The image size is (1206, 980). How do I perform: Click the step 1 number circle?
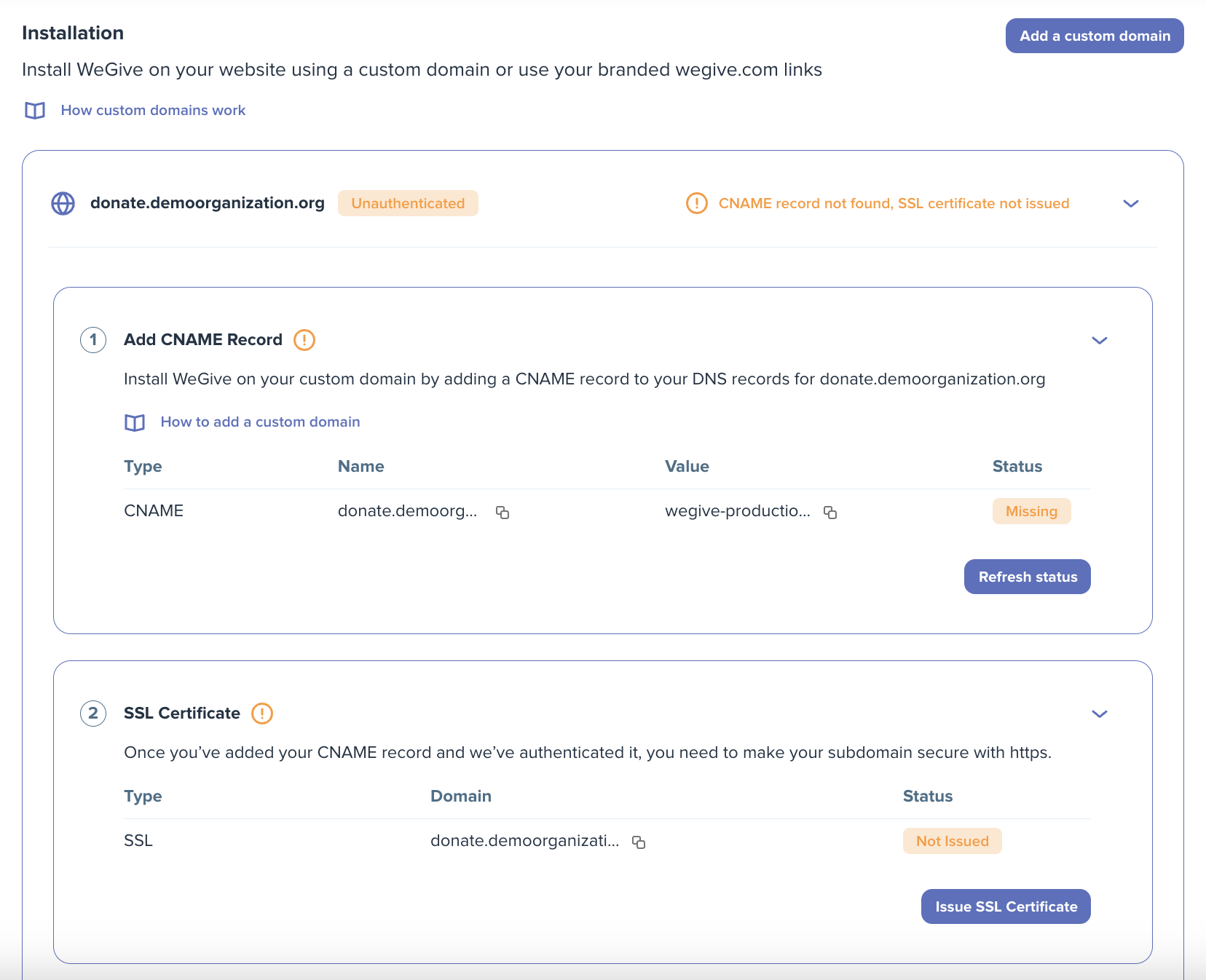(x=93, y=340)
